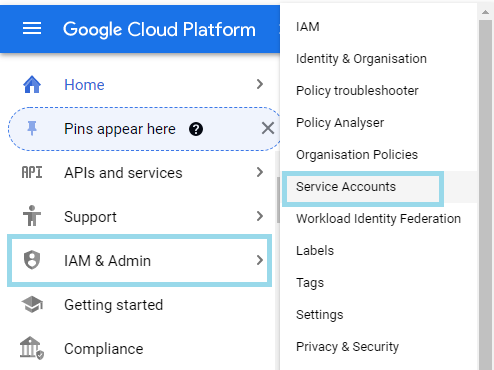Viewport: 494px width, 370px height.
Task: Dismiss the Pins appear here banner
Action: pyautogui.click(x=268, y=128)
